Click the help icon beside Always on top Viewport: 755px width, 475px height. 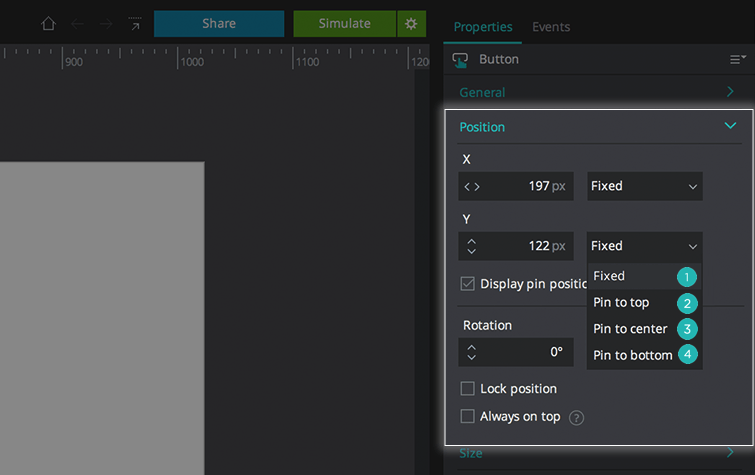coord(576,418)
